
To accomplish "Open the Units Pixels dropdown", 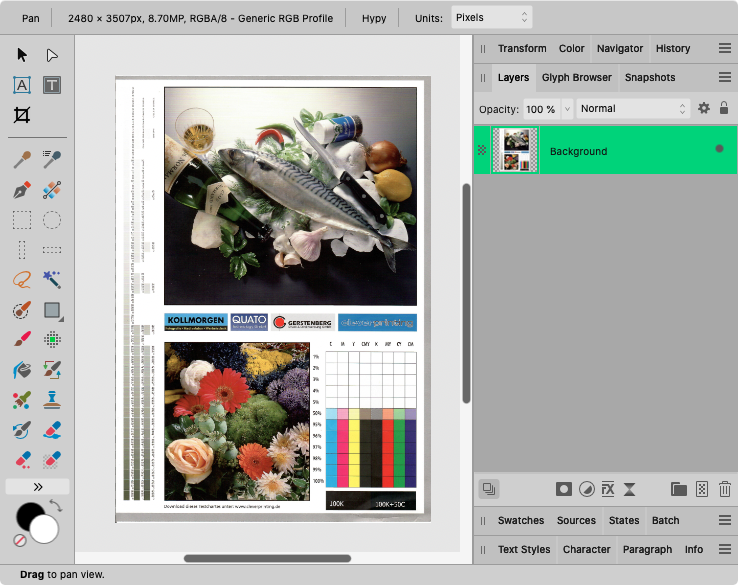I will click(491, 17).
